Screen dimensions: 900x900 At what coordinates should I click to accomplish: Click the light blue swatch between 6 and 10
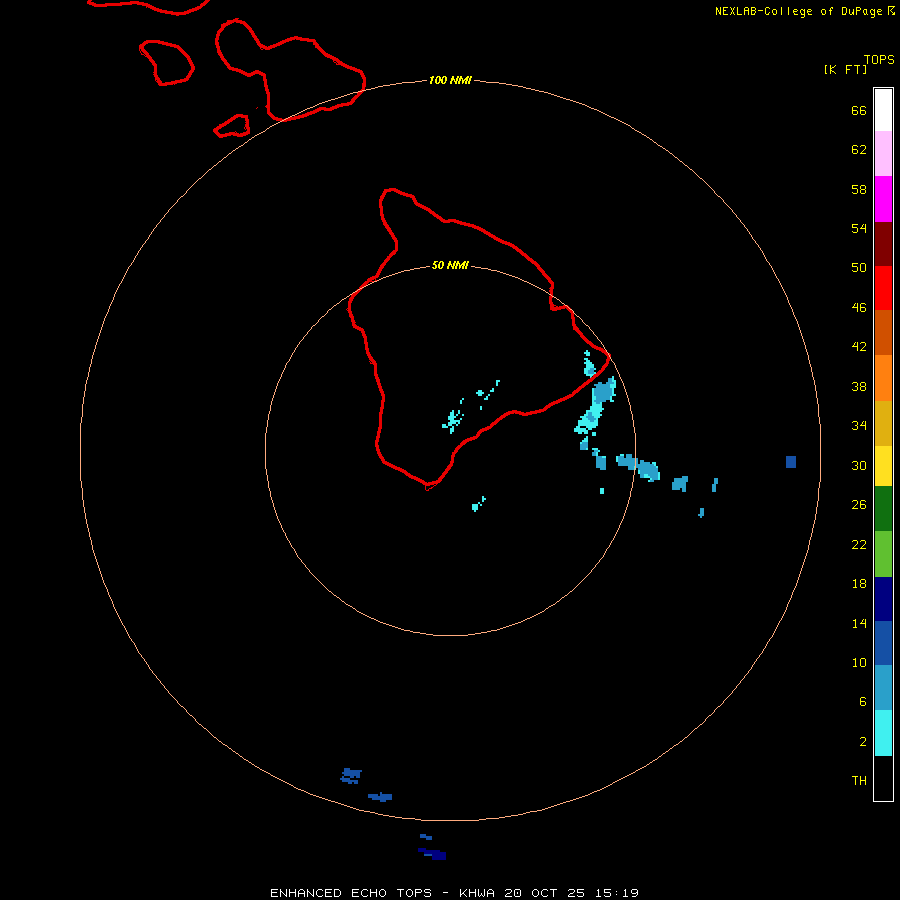pos(883,688)
